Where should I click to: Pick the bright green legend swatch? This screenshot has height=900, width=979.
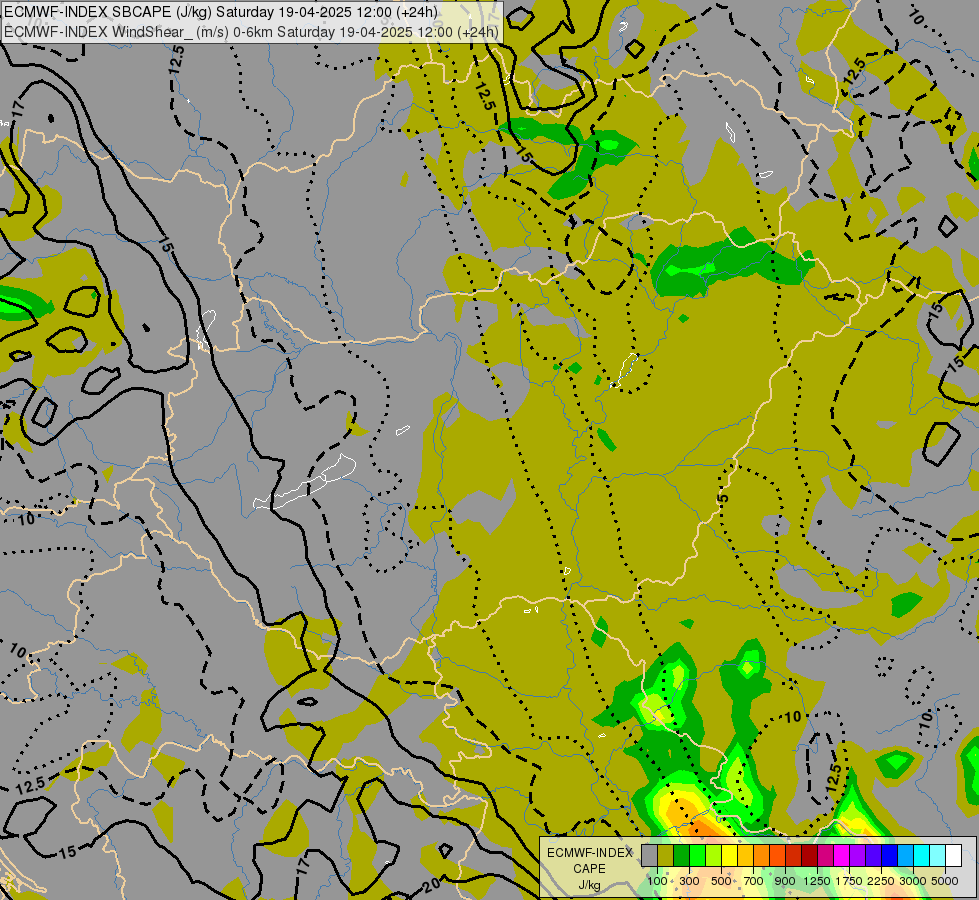coord(697,855)
